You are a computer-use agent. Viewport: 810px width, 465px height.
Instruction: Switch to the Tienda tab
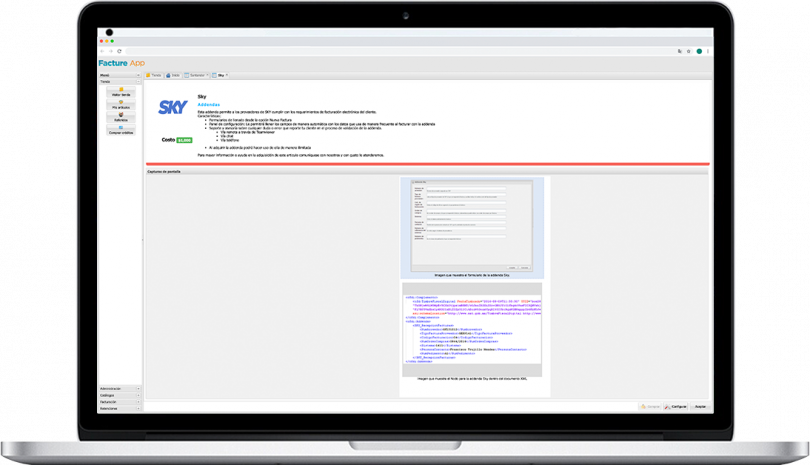[154, 75]
